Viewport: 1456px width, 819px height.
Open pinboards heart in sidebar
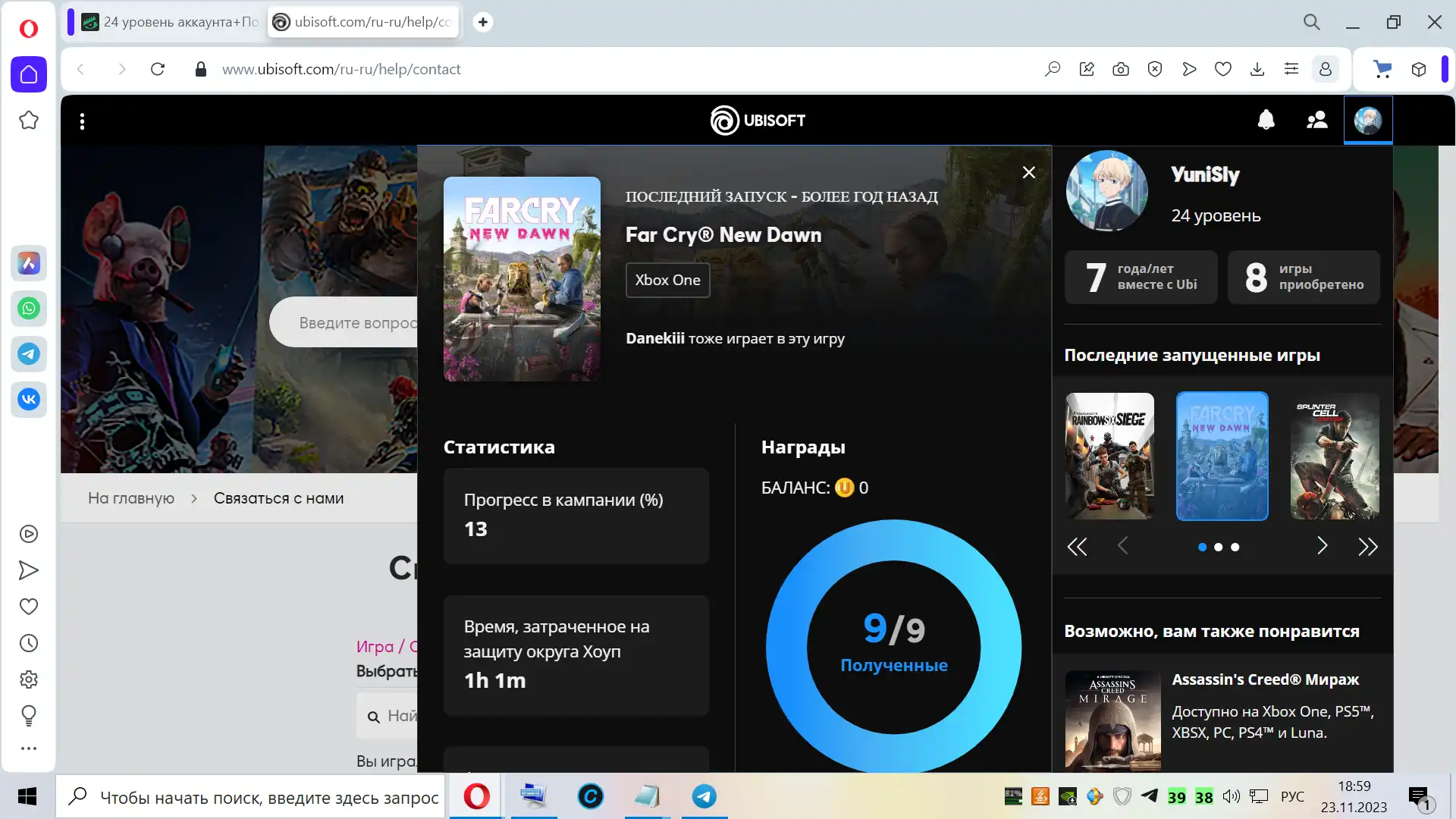pos(29,607)
